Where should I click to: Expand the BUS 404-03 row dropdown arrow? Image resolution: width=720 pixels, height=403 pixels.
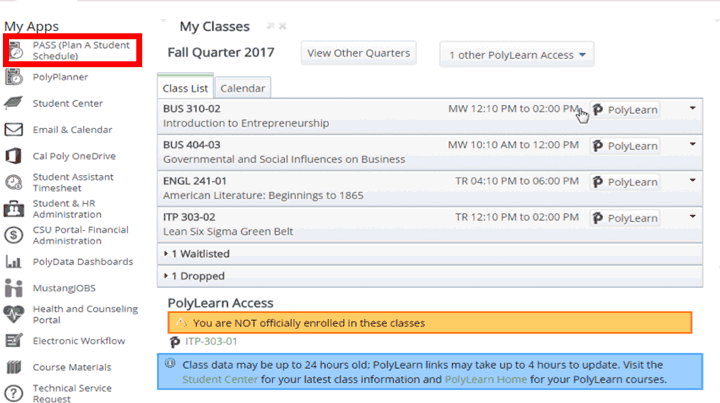click(x=692, y=144)
